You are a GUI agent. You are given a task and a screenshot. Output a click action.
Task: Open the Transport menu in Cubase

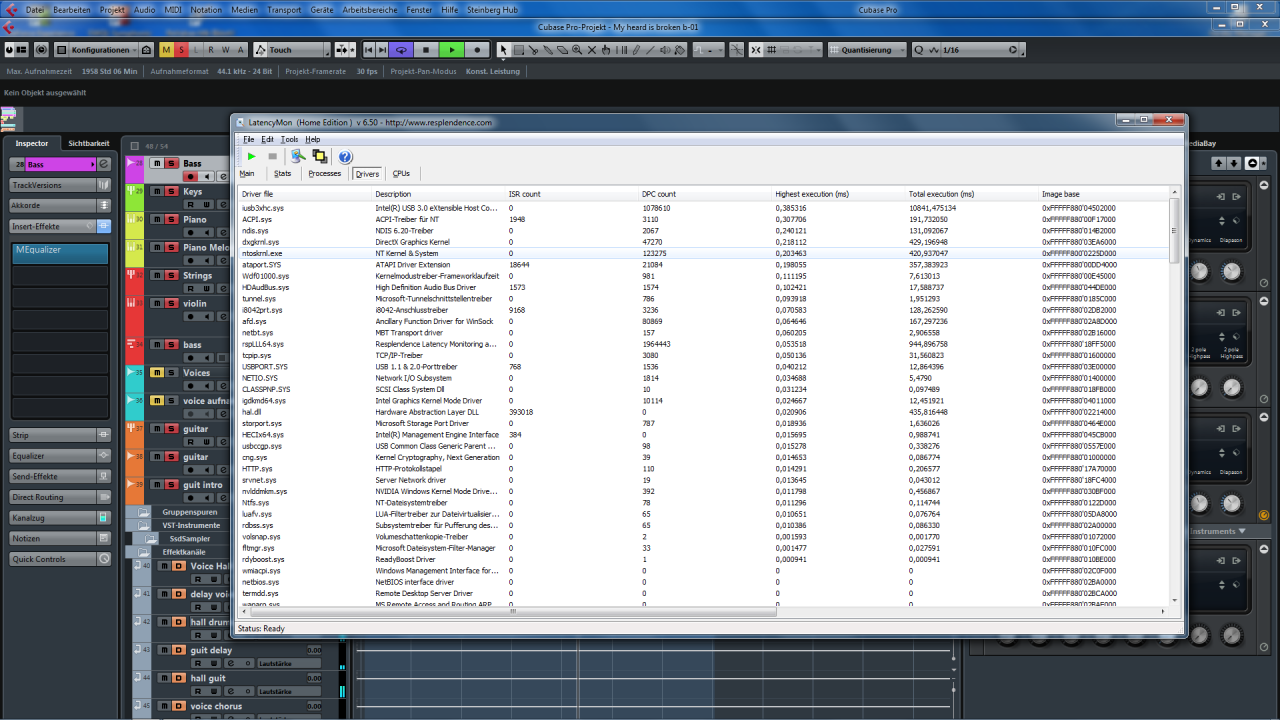pos(284,9)
